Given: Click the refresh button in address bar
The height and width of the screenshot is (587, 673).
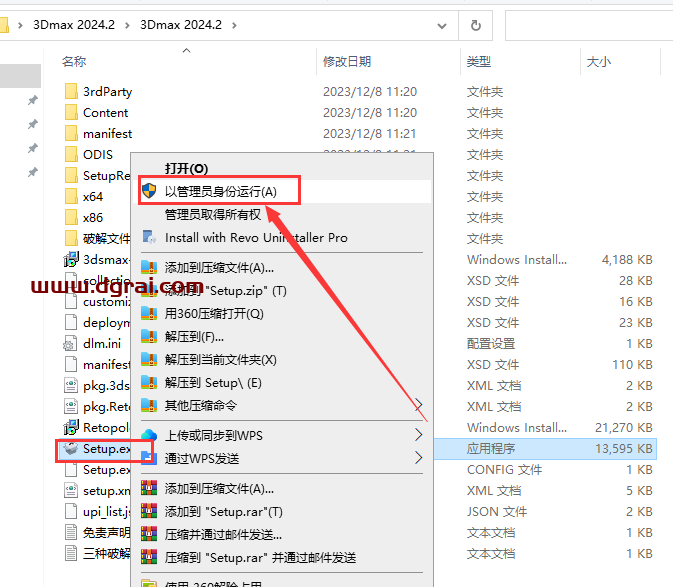Looking at the screenshot, I should (476, 25).
